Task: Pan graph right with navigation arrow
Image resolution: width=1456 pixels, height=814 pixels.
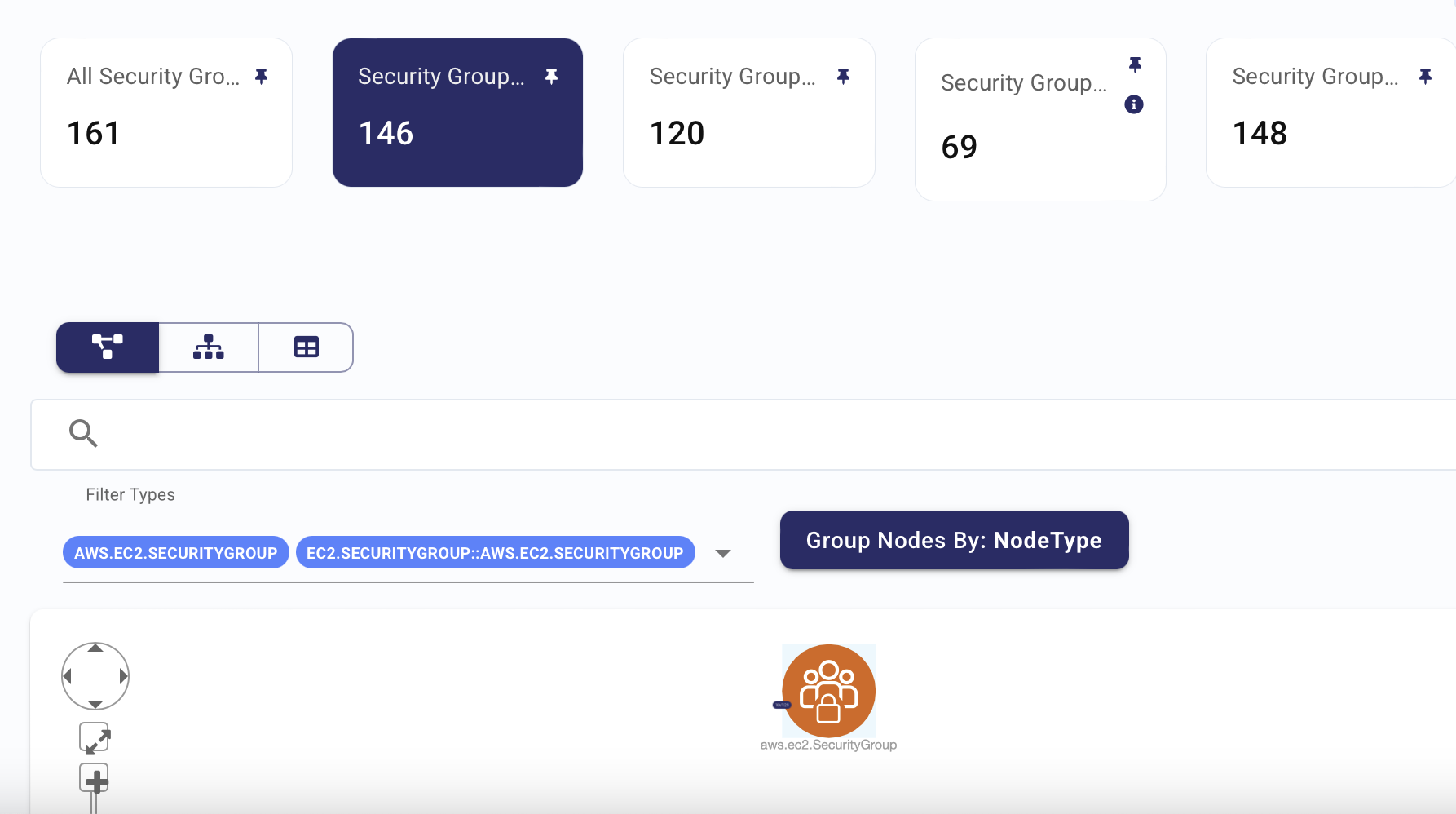Action: coord(123,676)
